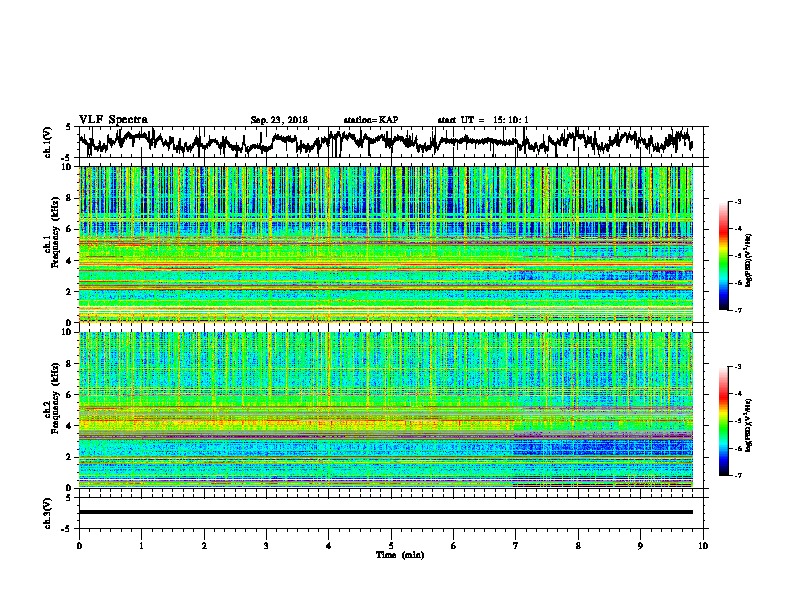The image size is (792, 612).
Task: Click the "-7" tick on ch.2 colorbar
Action: pyautogui.click(x=737, y=476)
